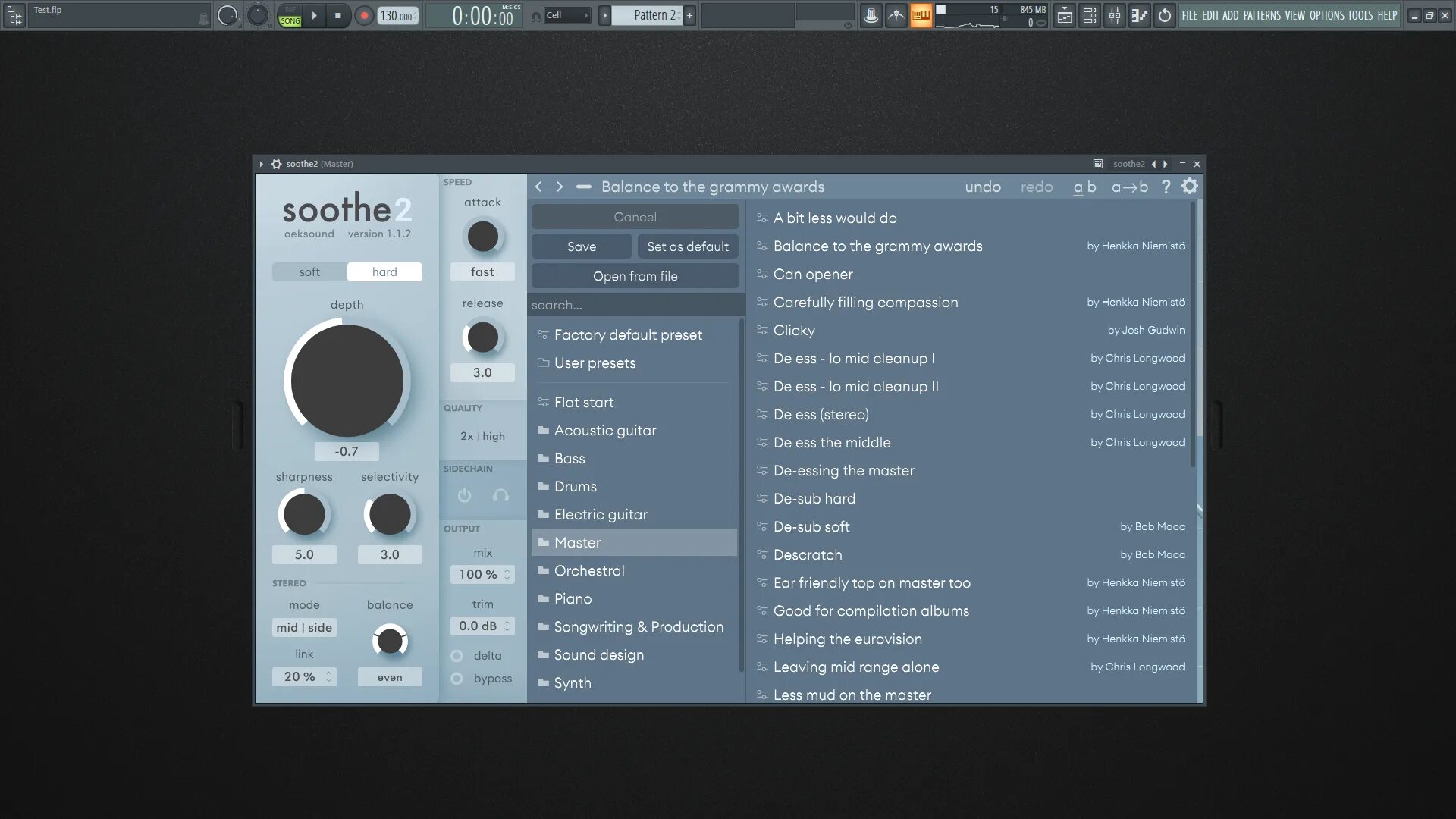Open the OPTIONS menu
Image resolution: width=1456 pixels, height=819 pixels.
click(x=1327, y=15)
